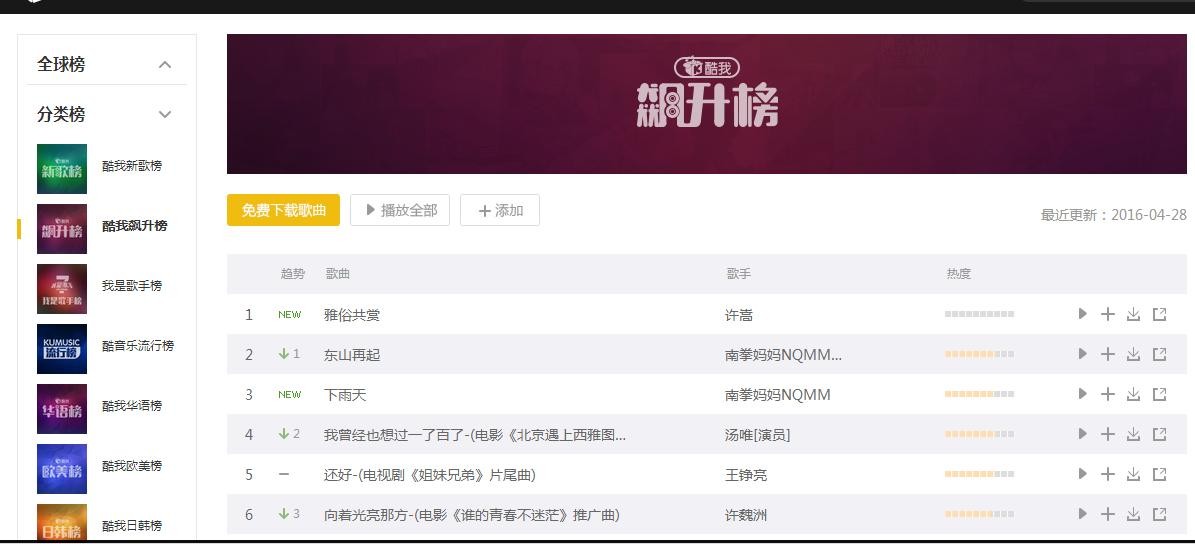
Task: Open artist 许嵩
Action: click(738, 315)
